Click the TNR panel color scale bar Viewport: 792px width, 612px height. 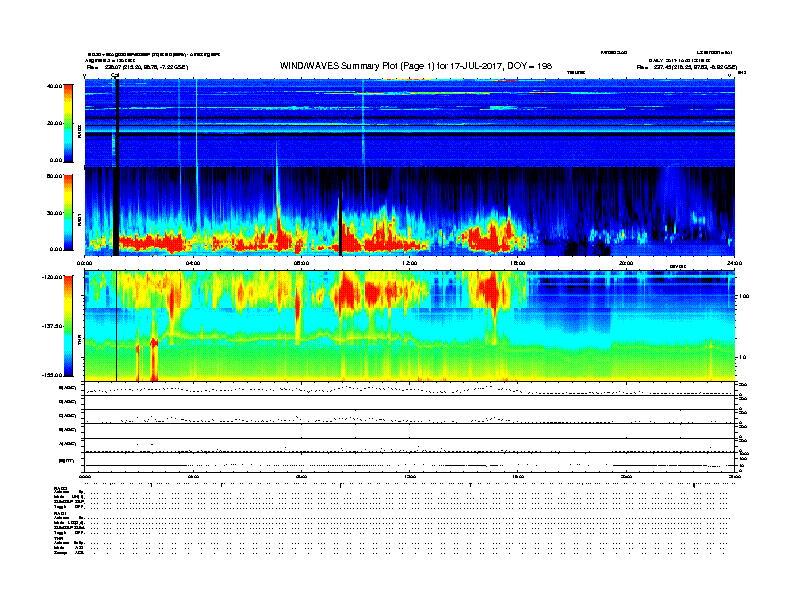[x=67, y=325]
